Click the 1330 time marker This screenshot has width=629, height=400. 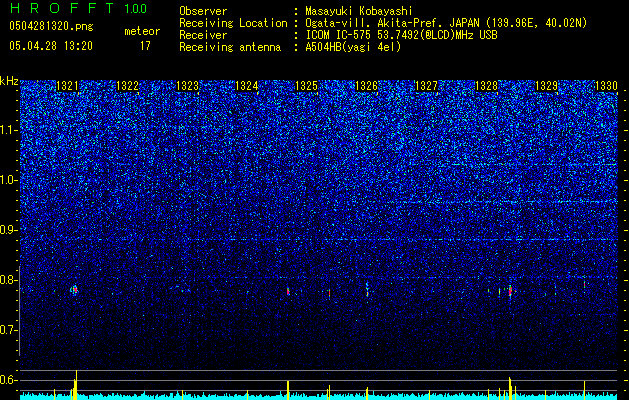click(606, 86)
